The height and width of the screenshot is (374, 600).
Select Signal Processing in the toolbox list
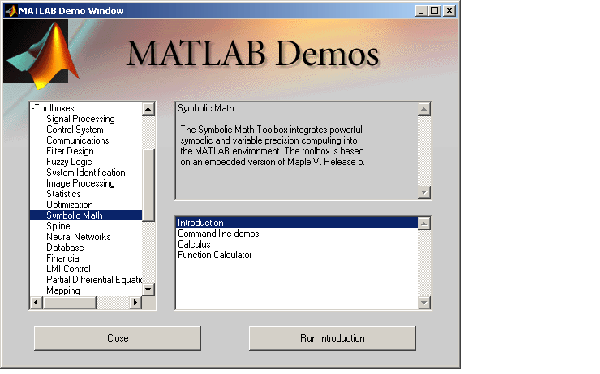(80, 119)
